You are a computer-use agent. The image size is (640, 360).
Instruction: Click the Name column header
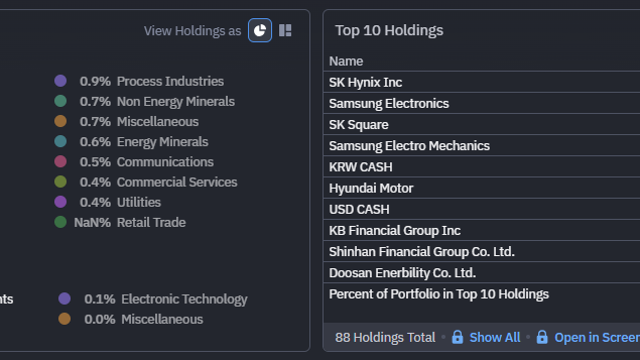click(346, 61)
